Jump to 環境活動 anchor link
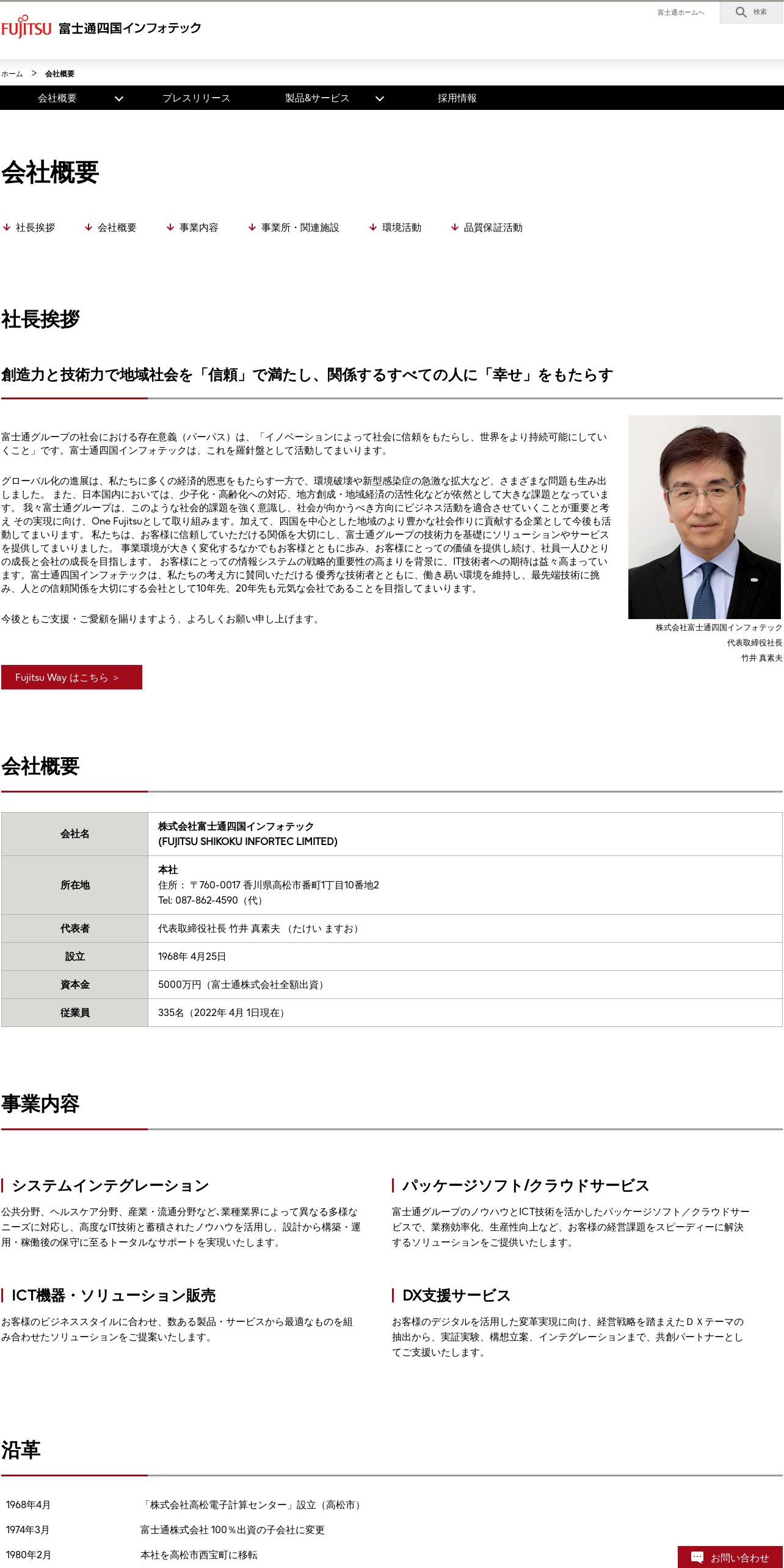This screenshot has width=784, height=1568. click(x=402, y=227)
